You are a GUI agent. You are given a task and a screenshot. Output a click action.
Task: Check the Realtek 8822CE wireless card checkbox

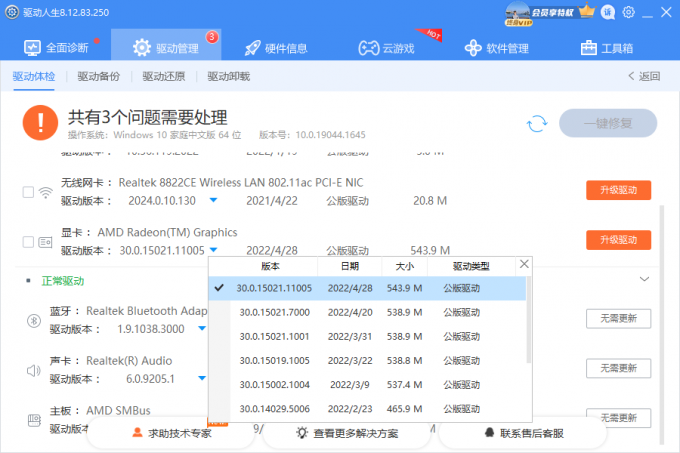(28, 192)
